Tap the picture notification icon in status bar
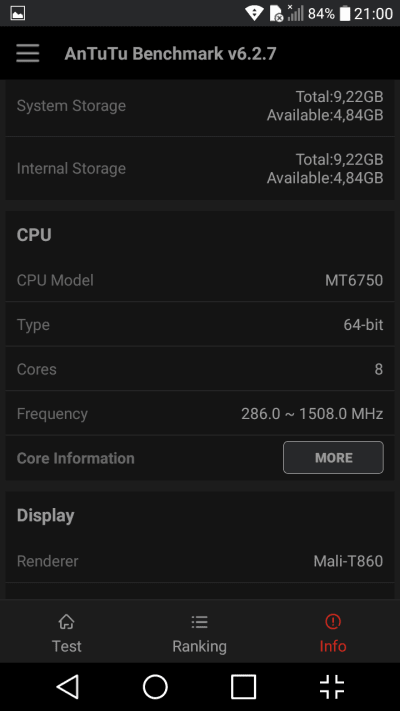400x711 pixels. coord(18,13)
